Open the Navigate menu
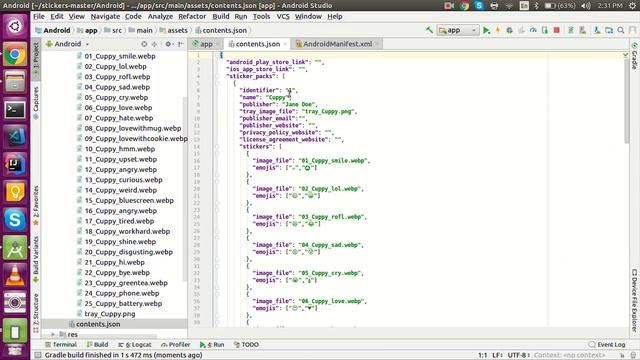This screenshot has width=640, height=360. tap(105, 16)
